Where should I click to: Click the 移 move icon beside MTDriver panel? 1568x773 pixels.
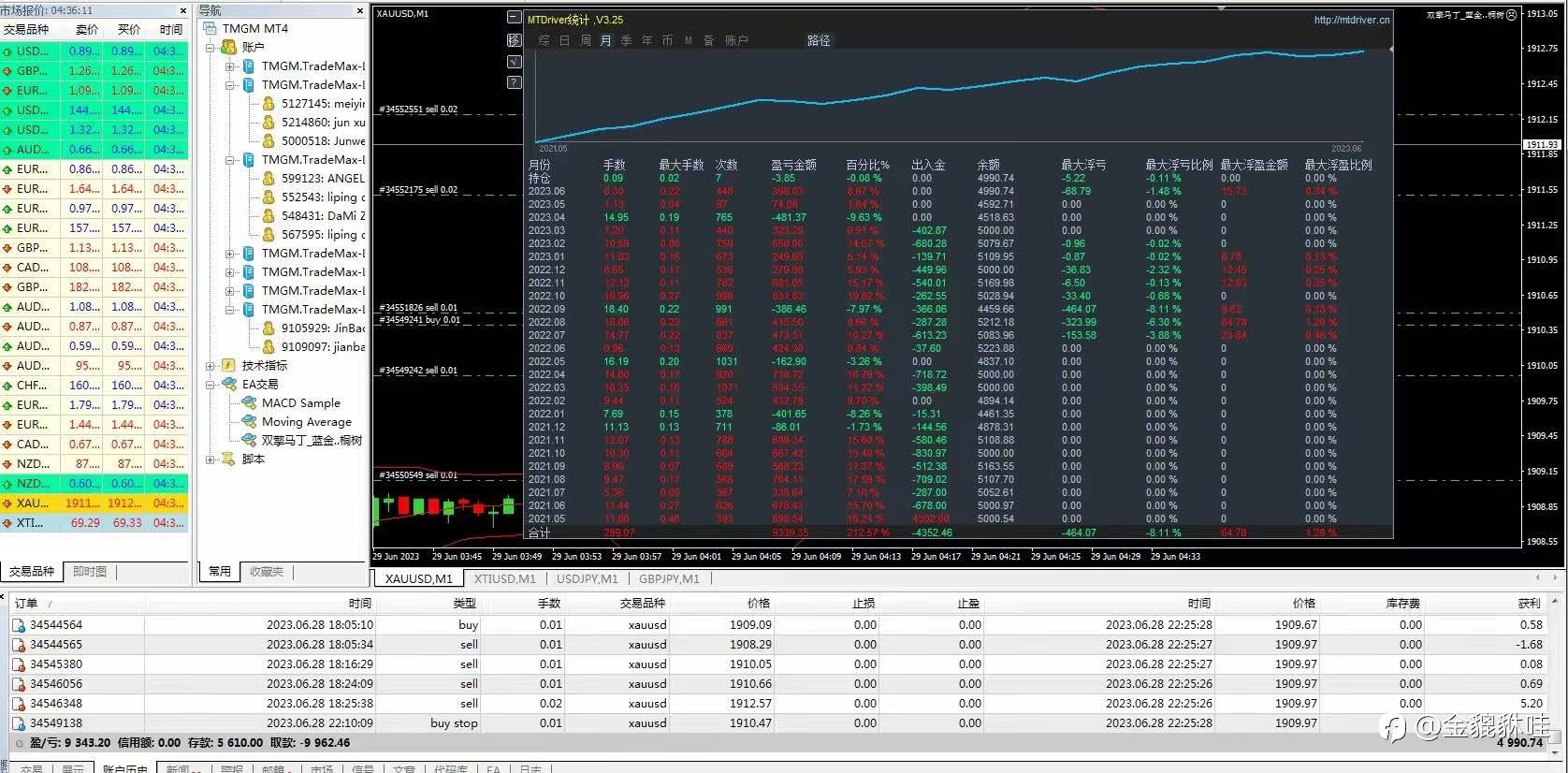point(514,40)
